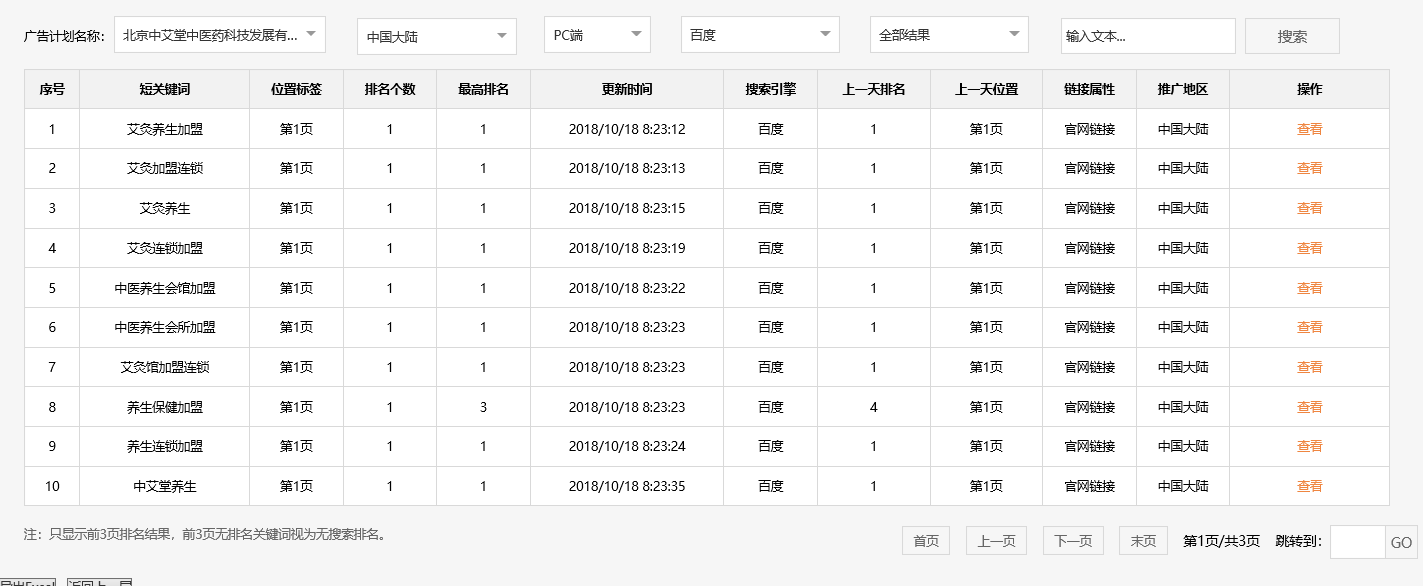
Task: Click the 上一页 previous page button
Action: pos(996,541)
